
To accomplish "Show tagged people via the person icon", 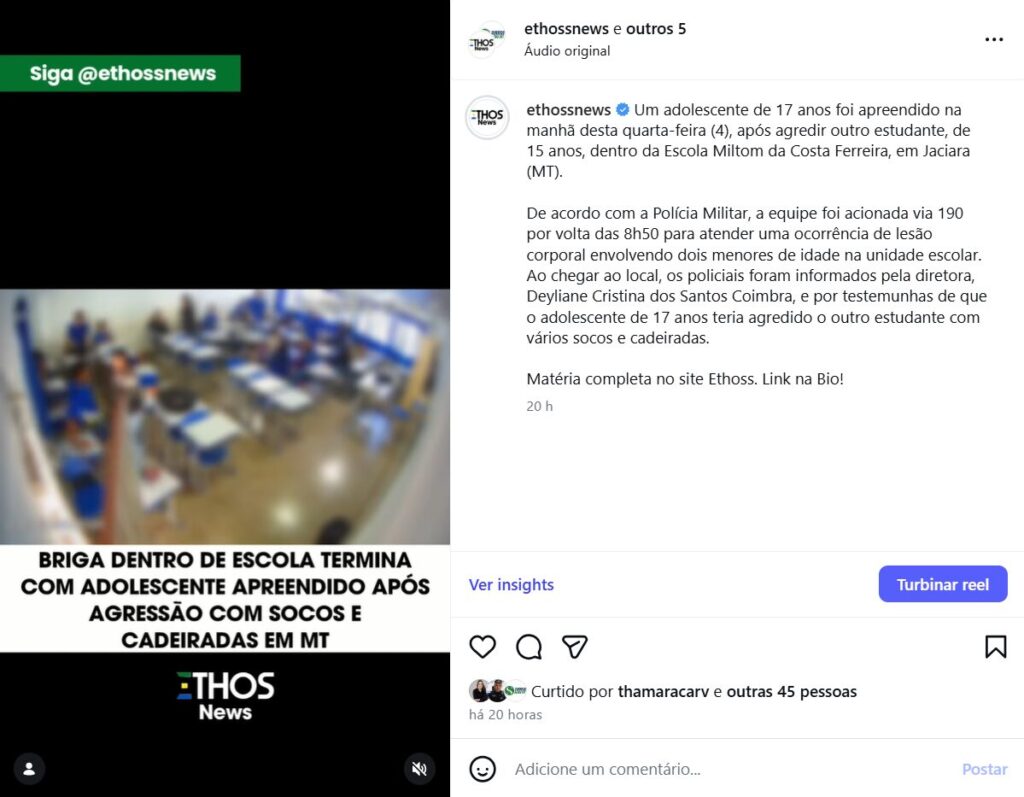I will point(29,768).
